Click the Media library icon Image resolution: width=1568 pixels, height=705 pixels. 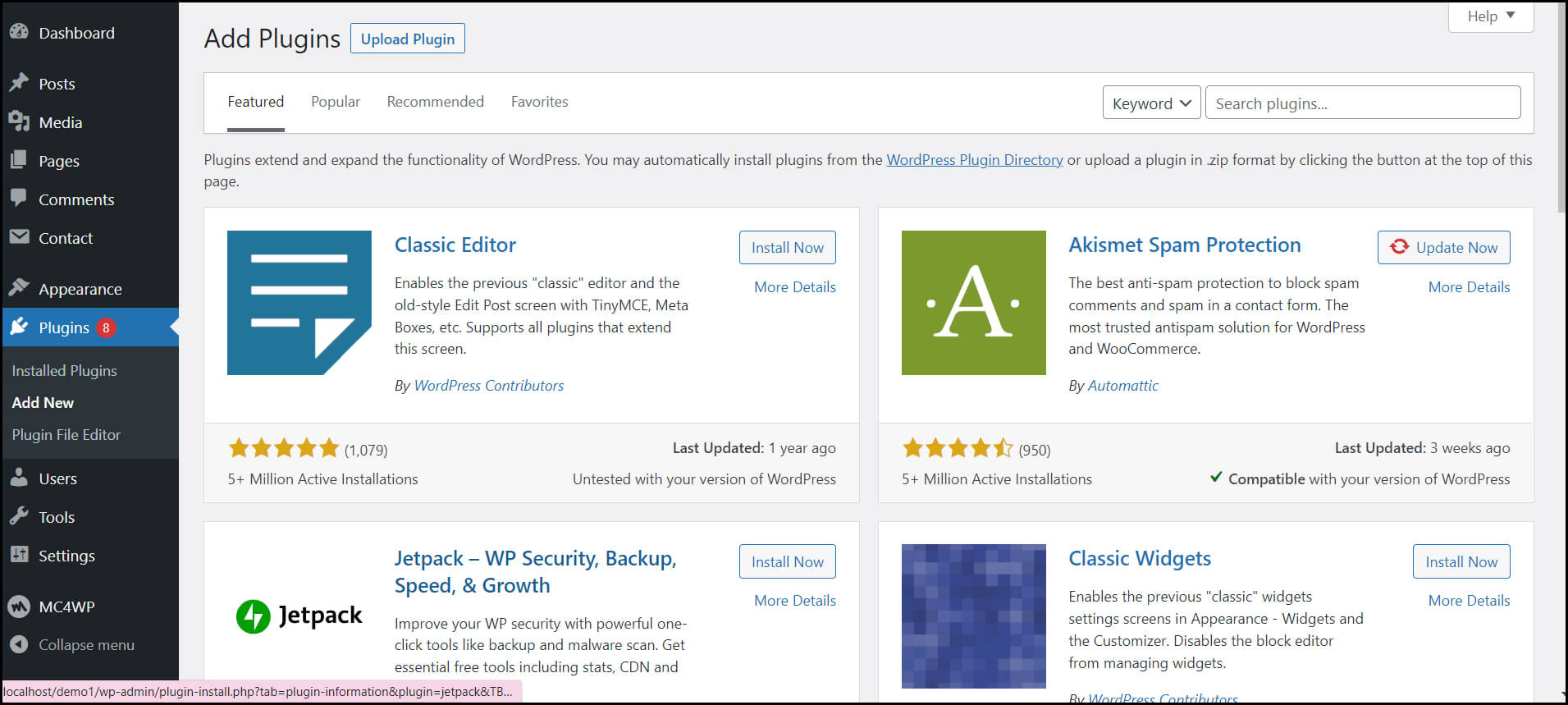tap(19, 121)
